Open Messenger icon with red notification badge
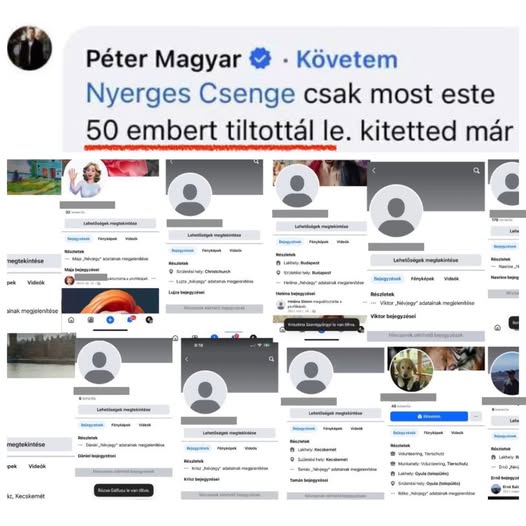Viewport: 526px width, 526px height. click(x=130, y=319)
